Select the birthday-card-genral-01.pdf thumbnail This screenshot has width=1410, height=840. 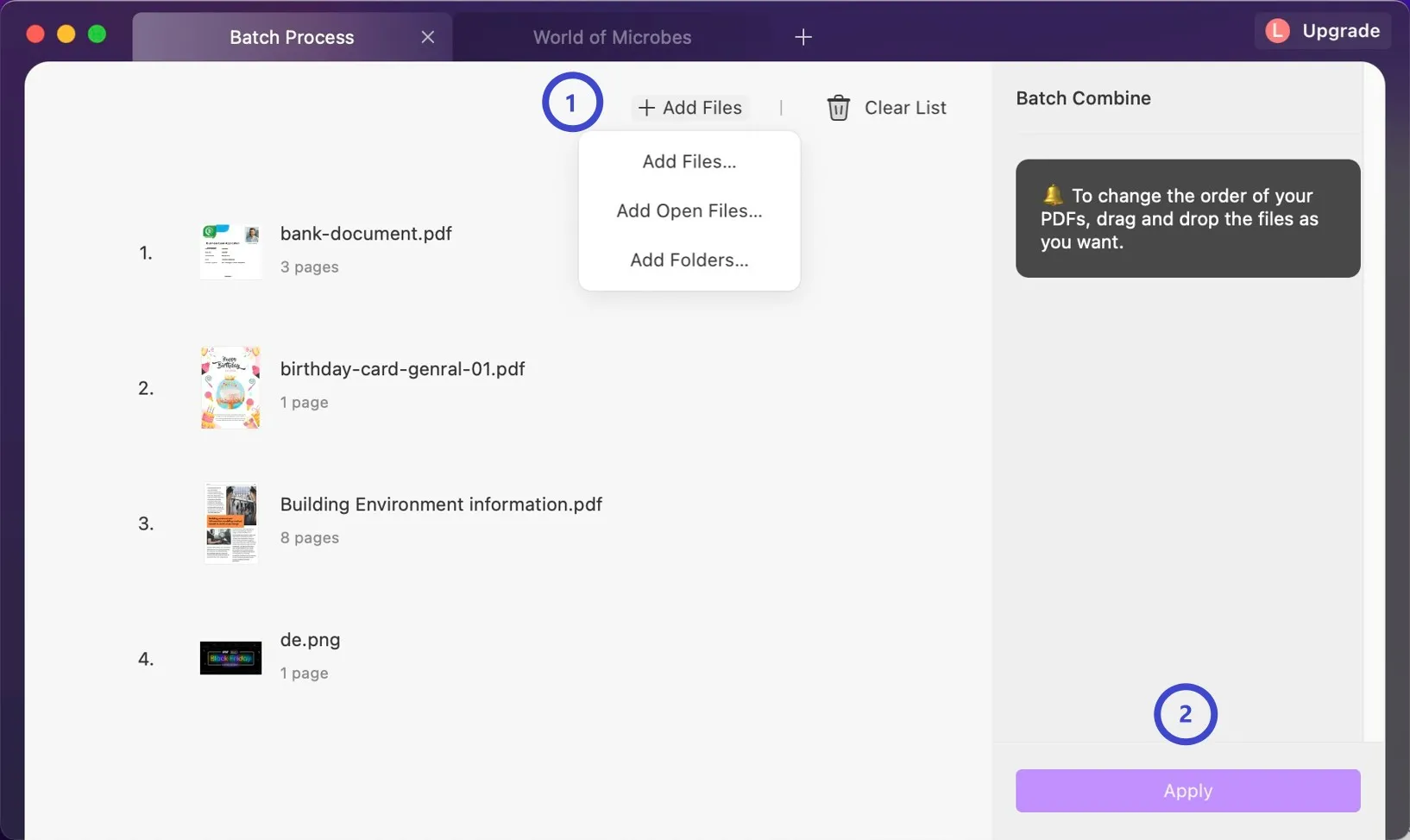(x=230, y=387)
